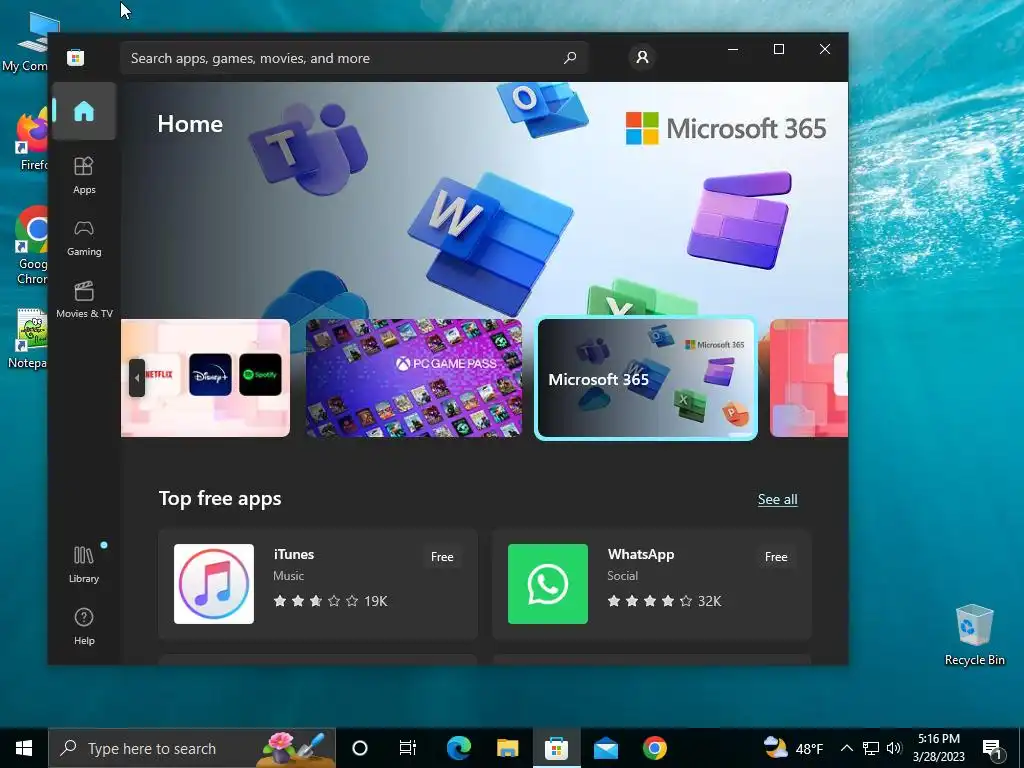Click the volume speaker icon in tray
This screenshot has width=1024, height=768.
894,748
